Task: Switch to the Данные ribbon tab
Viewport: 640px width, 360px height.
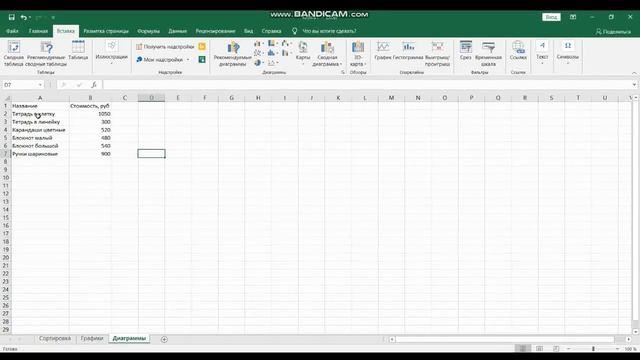Action: point(178,31)
